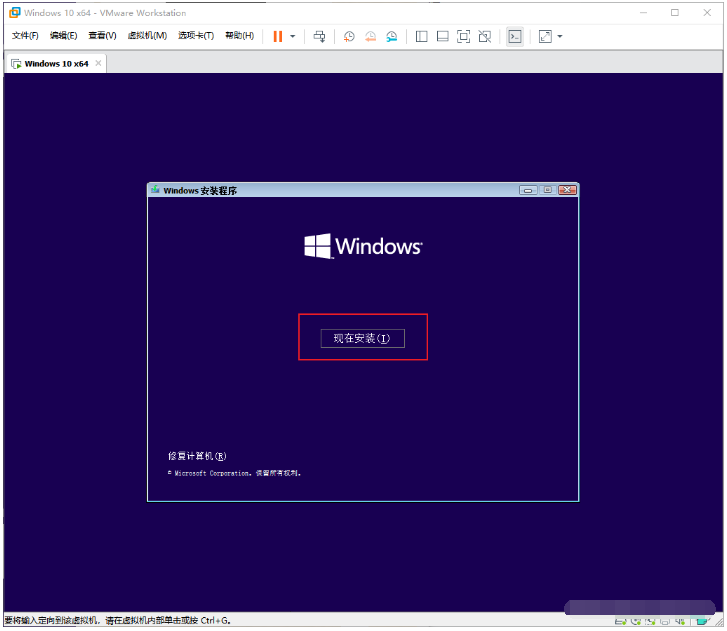Open the console view icon
The image size is (727, 631).
[514, 36]
